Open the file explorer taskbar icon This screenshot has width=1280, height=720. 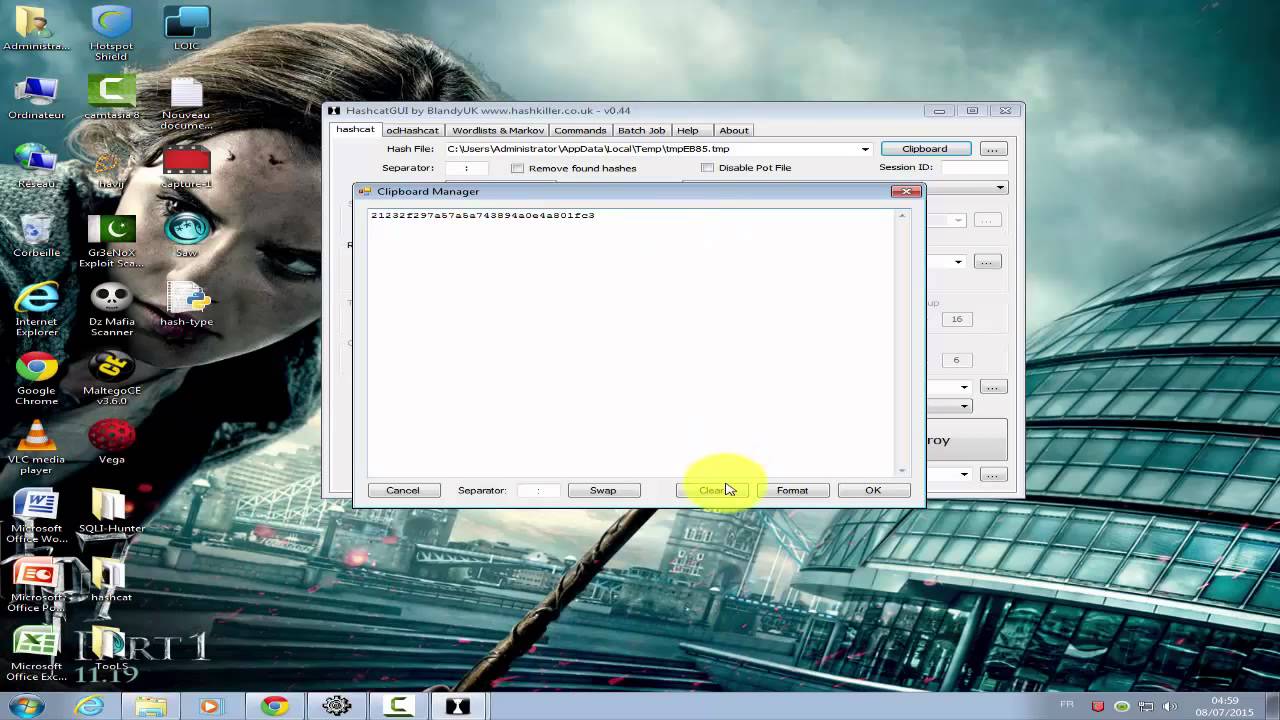click(x=151, y=705)
